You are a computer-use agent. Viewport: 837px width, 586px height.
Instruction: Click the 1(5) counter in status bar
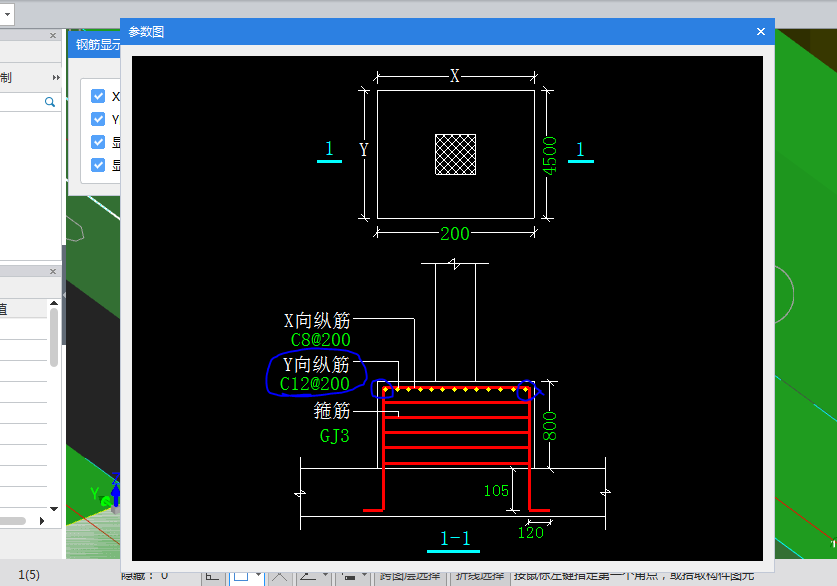(x=29, y=575)
